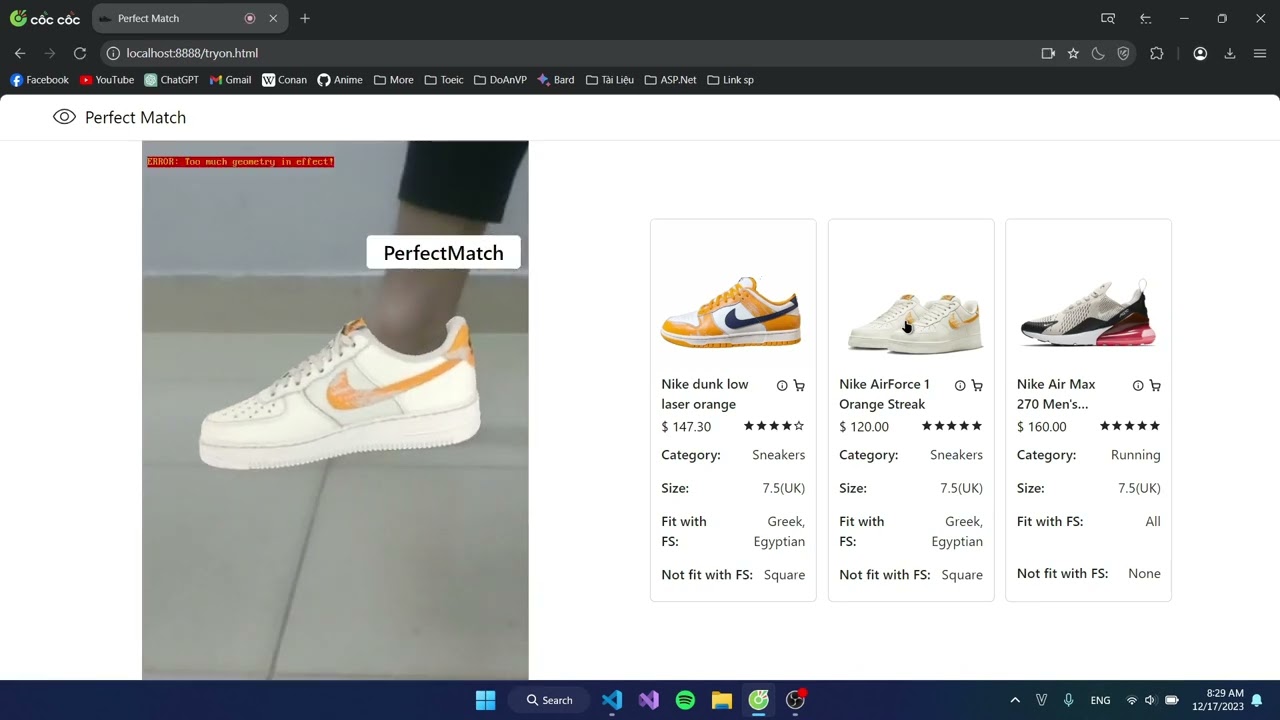
Task: Select the Nike AirForce 1 shoe image
Action: pyautogui.click(x=915, y=322)
